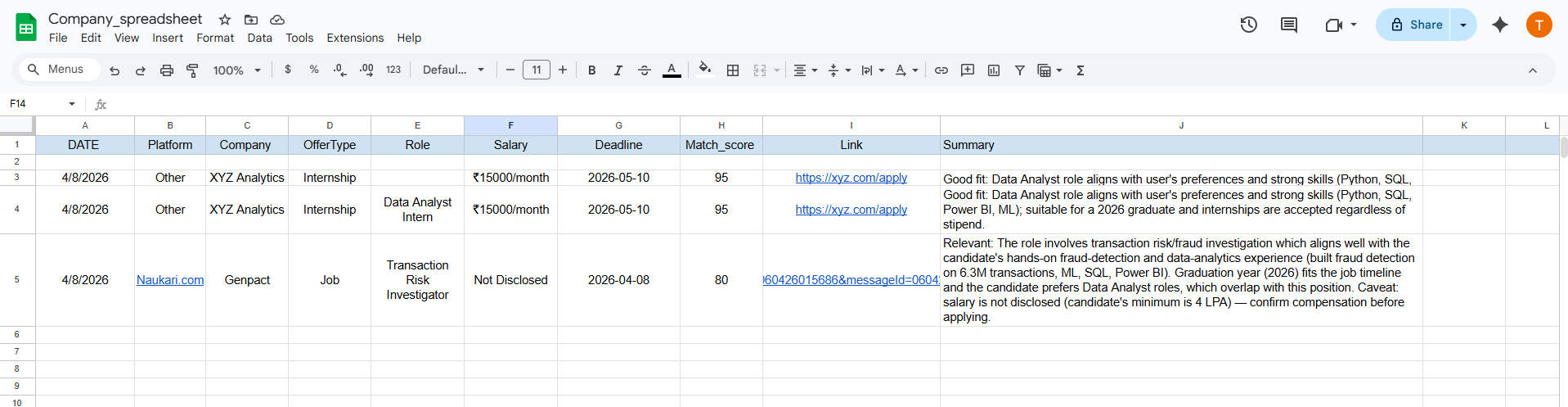1568x407 pixels.
Task: Expand the zoom 100% dropdown
Action: 237,70
